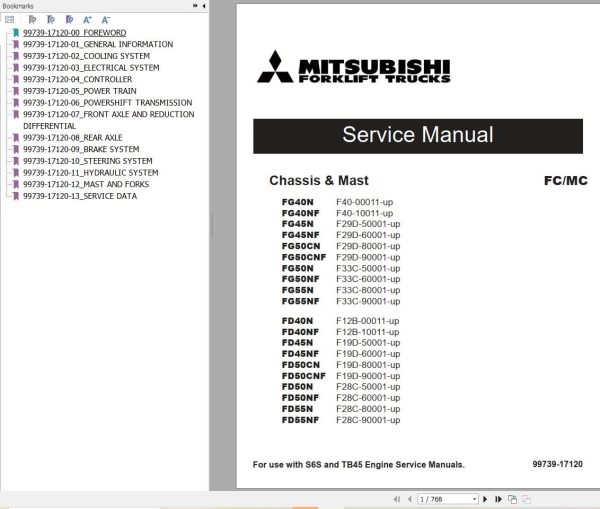The width and height of the screenshot is (600, 509).
Task: Click model name FG40N
Action: (298, 202)
